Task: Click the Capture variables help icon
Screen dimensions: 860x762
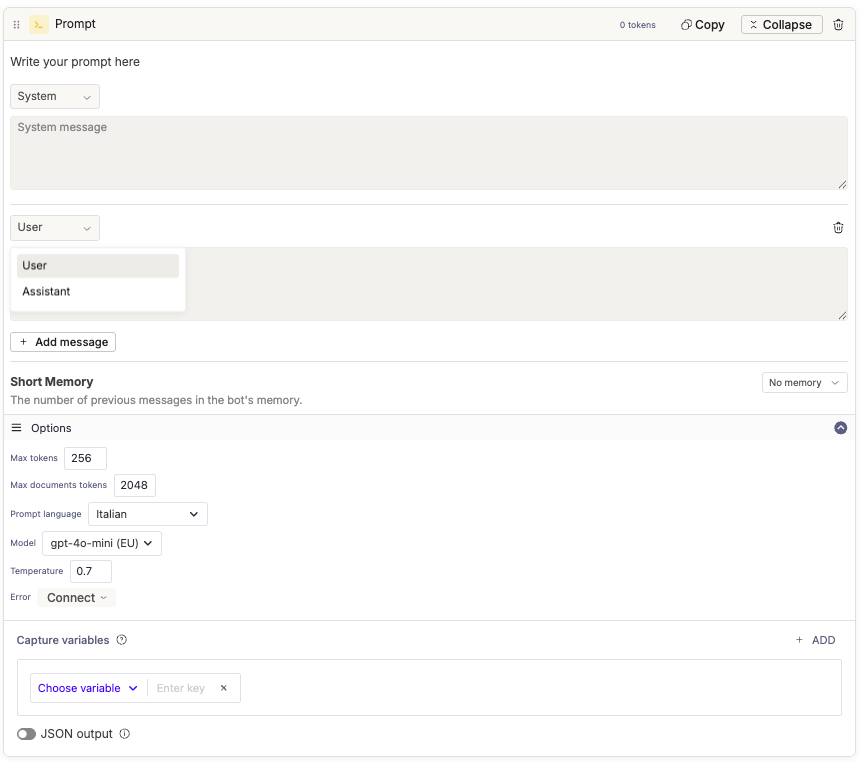Action: tap(122, 640)
